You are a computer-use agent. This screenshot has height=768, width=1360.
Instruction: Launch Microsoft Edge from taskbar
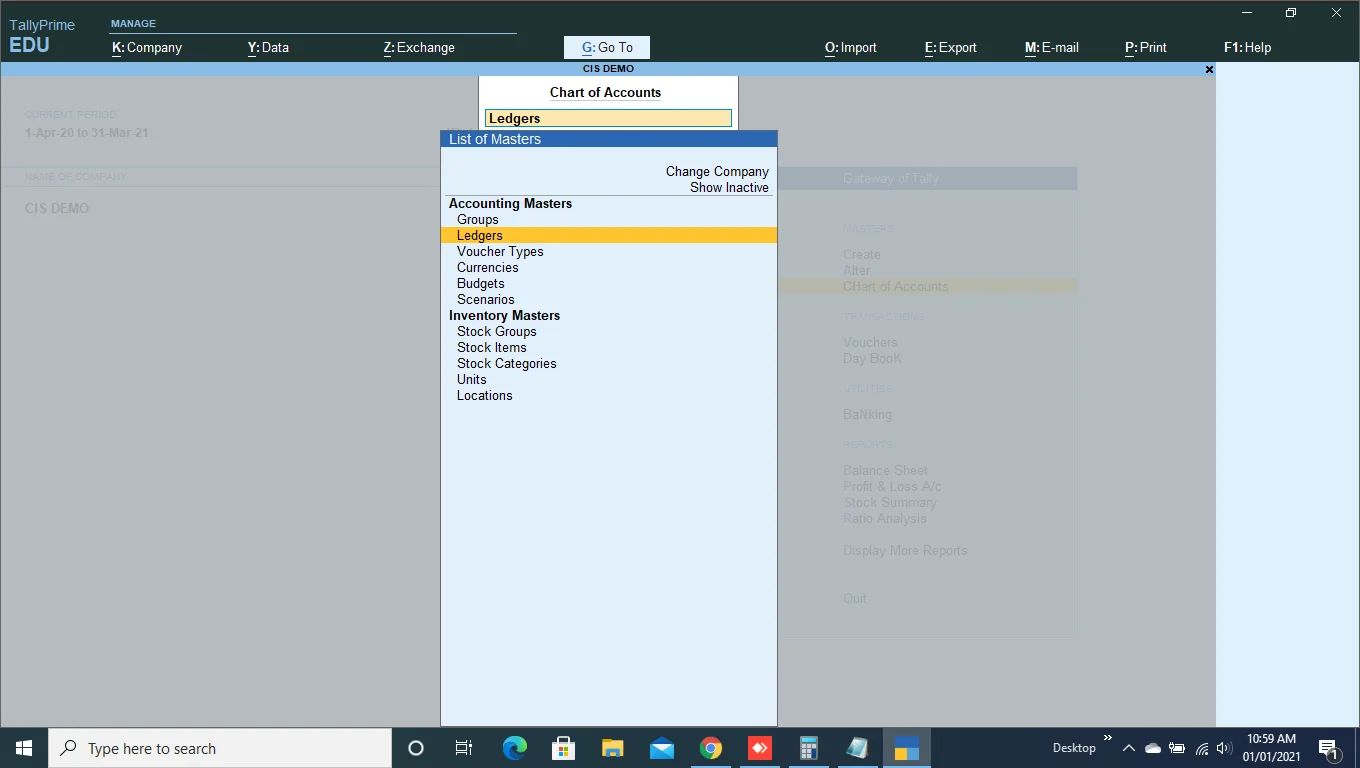[x=514, y=748]
